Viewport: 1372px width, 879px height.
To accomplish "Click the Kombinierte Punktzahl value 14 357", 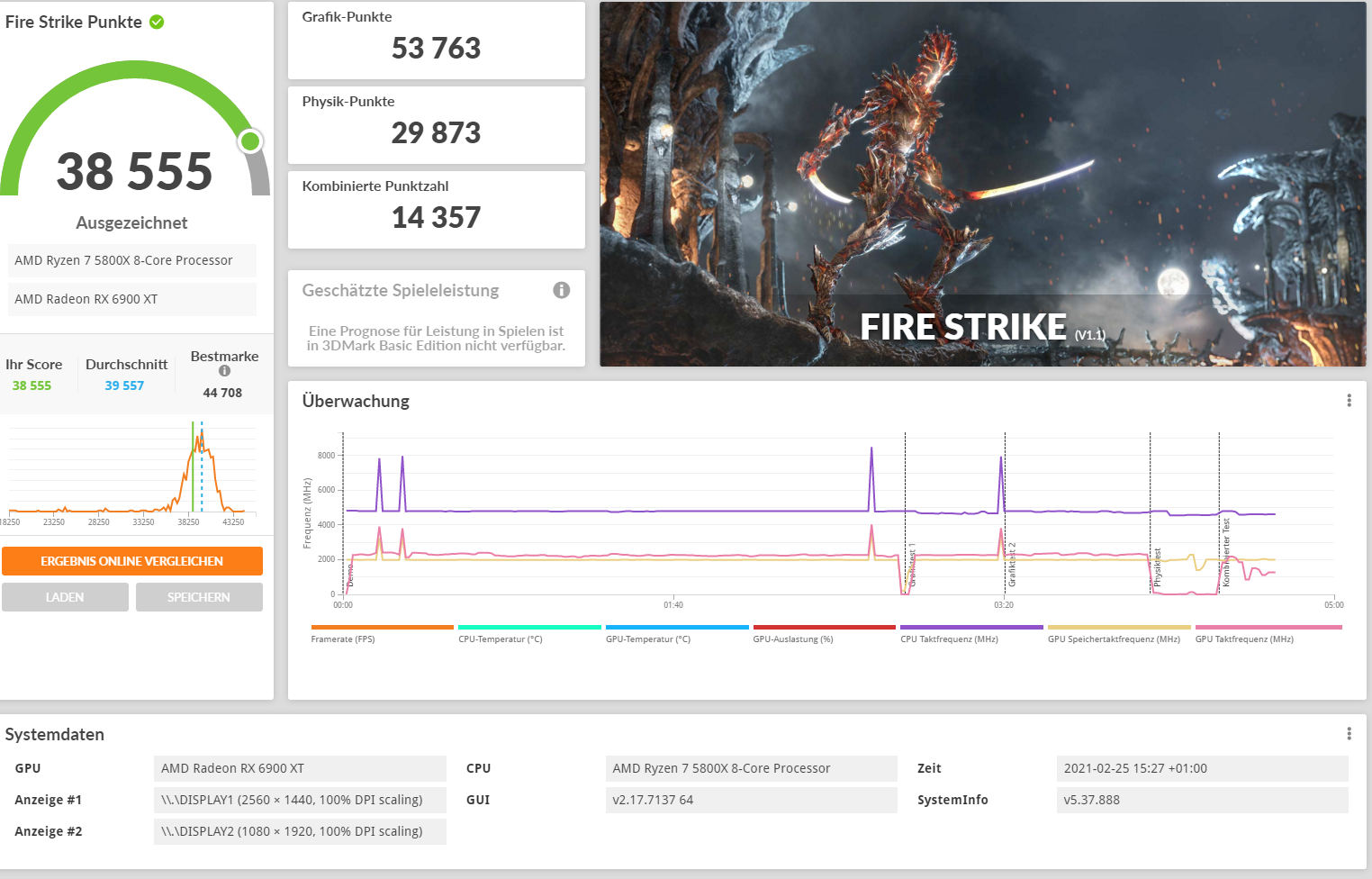I will (x=436, y=218).
